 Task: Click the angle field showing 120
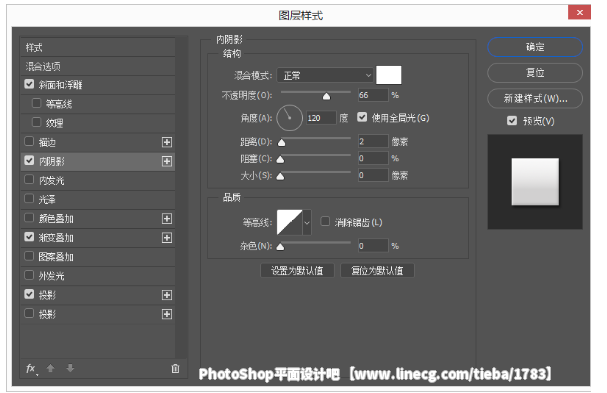point(321,118)
